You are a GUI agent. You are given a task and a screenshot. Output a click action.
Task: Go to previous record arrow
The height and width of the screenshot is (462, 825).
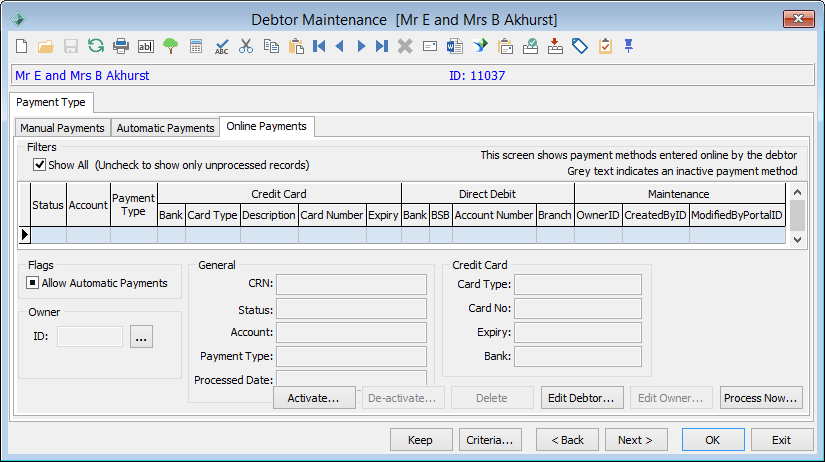click(x=340, y=46)
